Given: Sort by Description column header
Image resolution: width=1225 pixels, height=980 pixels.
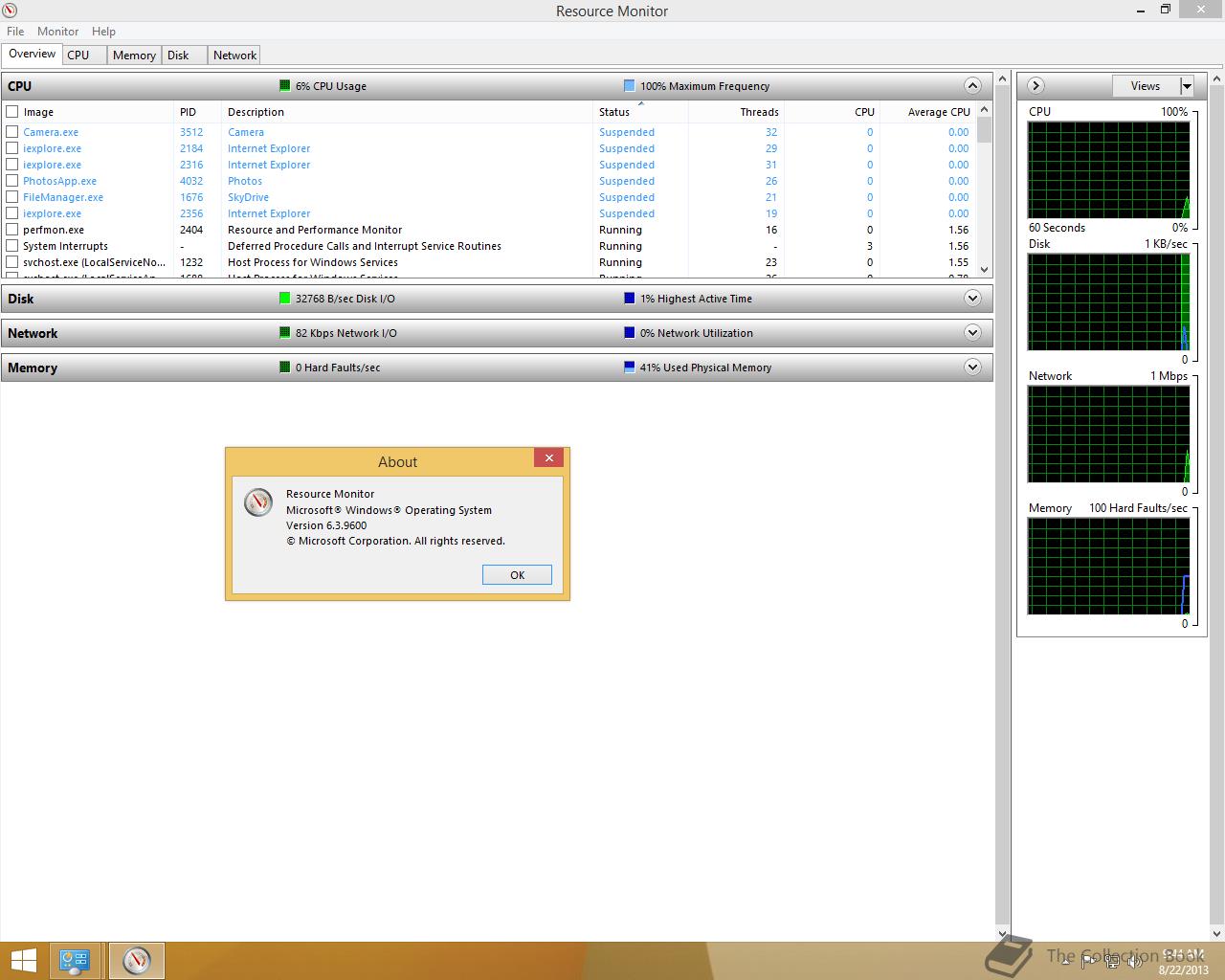Looking at the screenshot, I should point(407,112).
